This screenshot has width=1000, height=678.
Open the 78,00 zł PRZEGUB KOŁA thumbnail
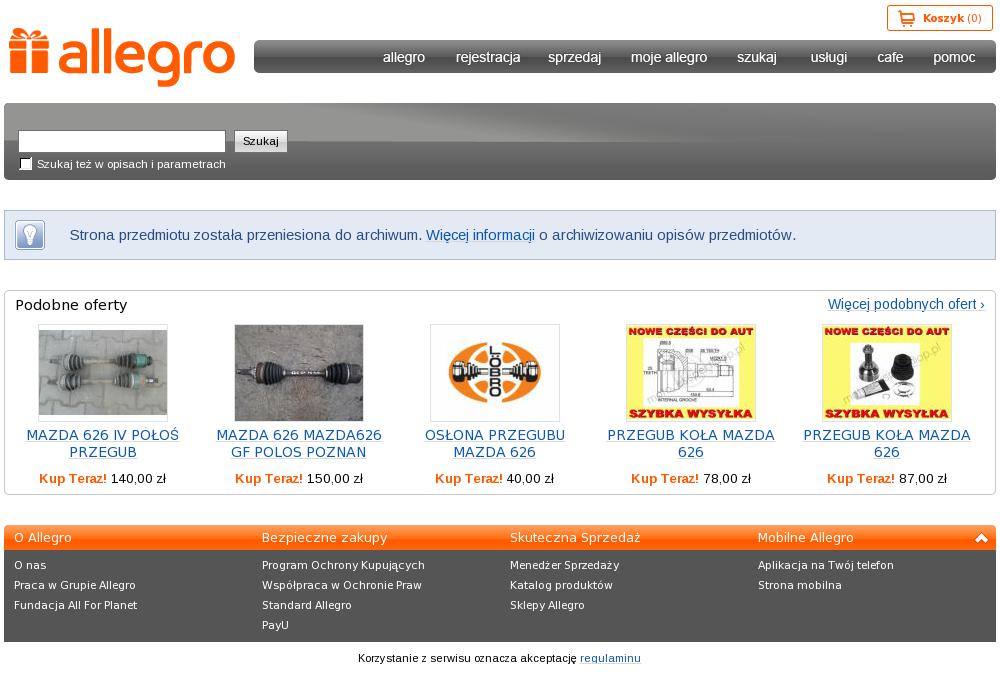[x=691, y=372]
